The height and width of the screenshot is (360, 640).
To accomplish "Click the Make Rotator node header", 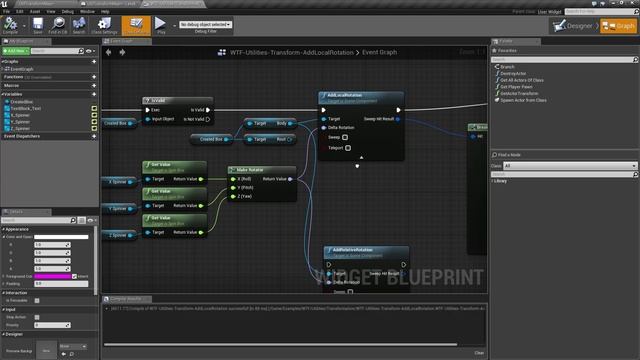I will (262, 170).
